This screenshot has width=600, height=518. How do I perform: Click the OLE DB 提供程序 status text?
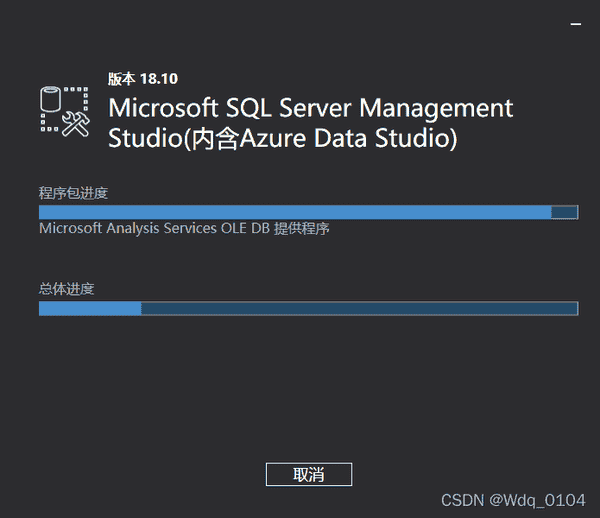pyautogui.click(x=283, y=228)
